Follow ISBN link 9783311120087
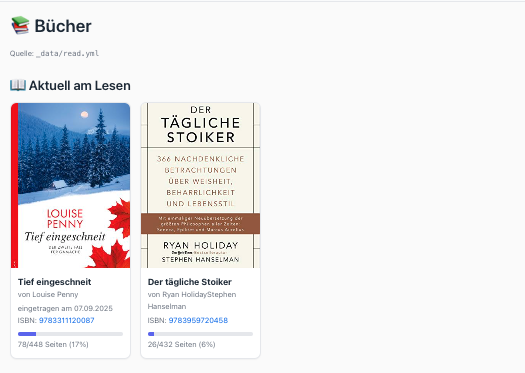This screenshot has height=373, width=525. click(66, 320)
